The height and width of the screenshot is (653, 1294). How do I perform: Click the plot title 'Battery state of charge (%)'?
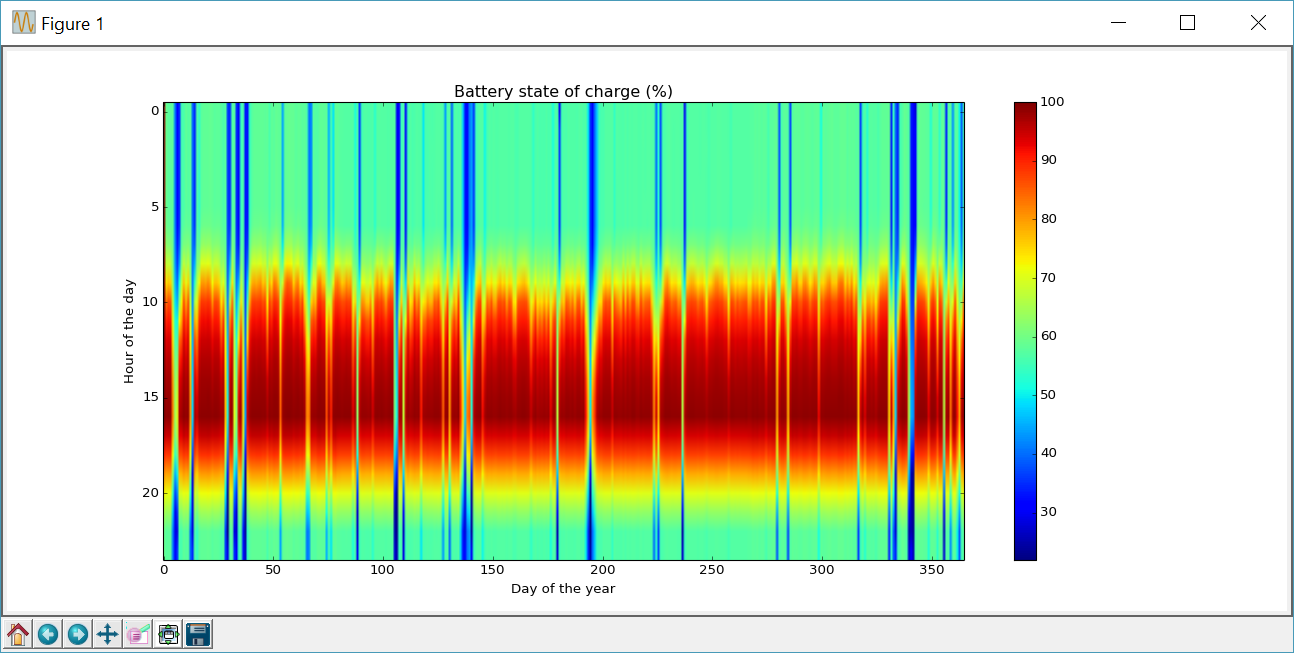click(563, 92)
